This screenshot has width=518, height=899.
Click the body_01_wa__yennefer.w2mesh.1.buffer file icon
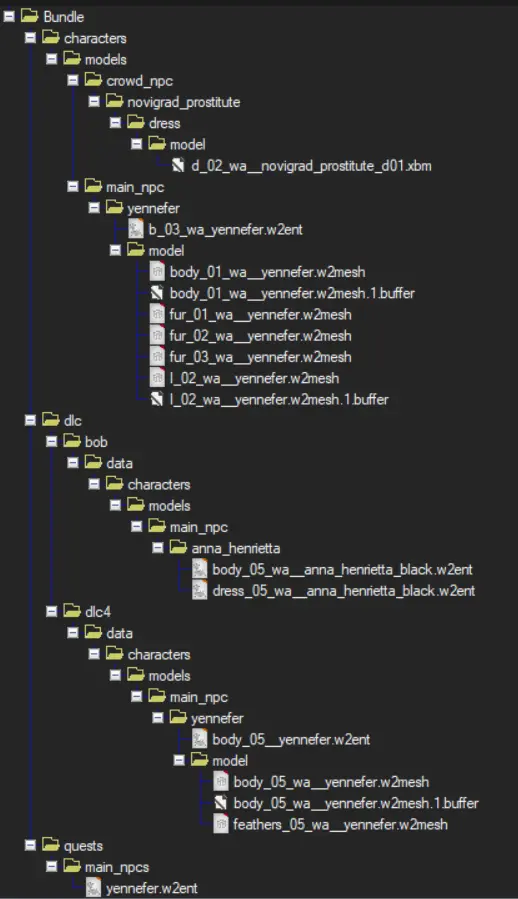(x=157, y=293)
